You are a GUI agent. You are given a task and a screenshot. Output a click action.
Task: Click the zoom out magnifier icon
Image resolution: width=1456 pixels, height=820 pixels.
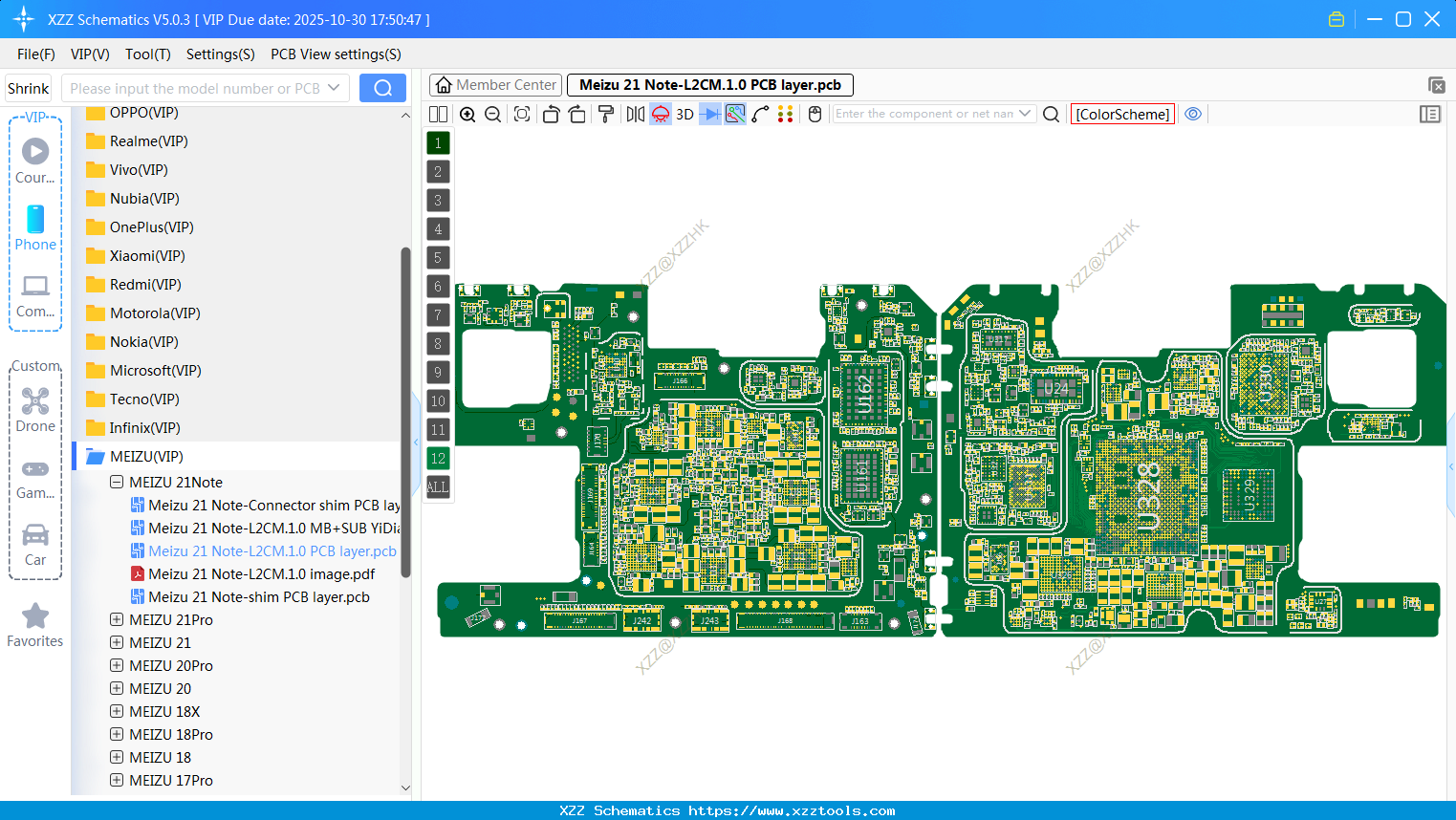tap(493, 115)
